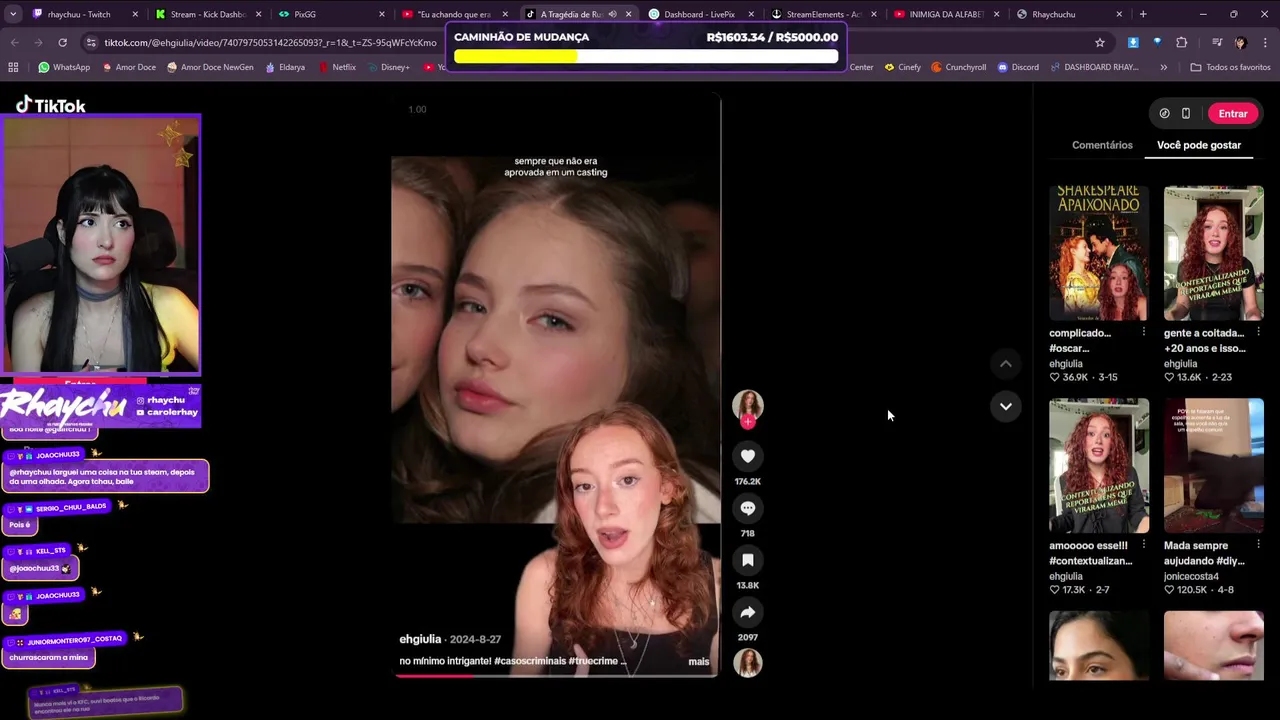Mute the tab via the speaker icon on the TikTok tab

coord(612,14)
